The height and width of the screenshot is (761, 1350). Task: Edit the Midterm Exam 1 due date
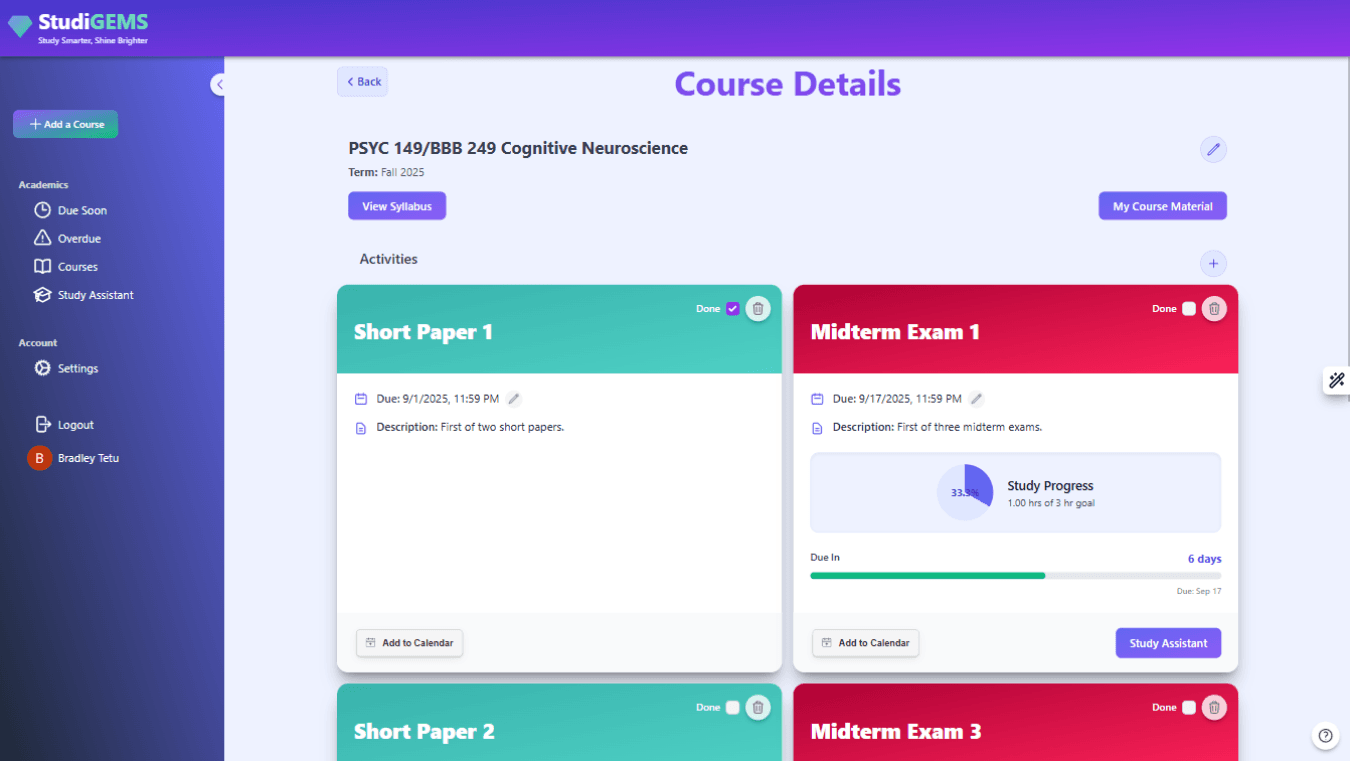pyautogui.click(x=976, y=398)
